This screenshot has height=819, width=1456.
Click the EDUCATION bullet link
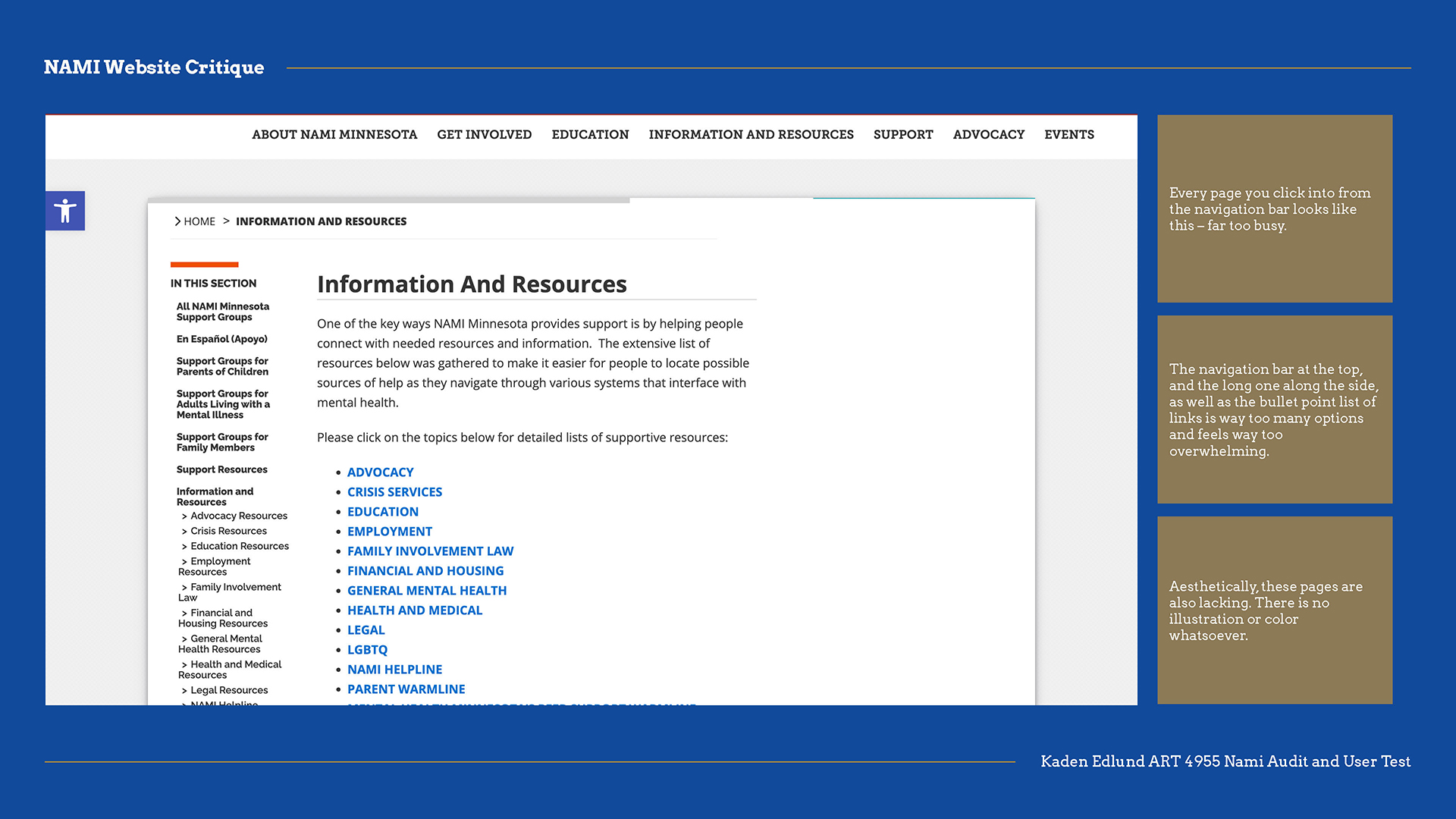click(x=383, y=512)
